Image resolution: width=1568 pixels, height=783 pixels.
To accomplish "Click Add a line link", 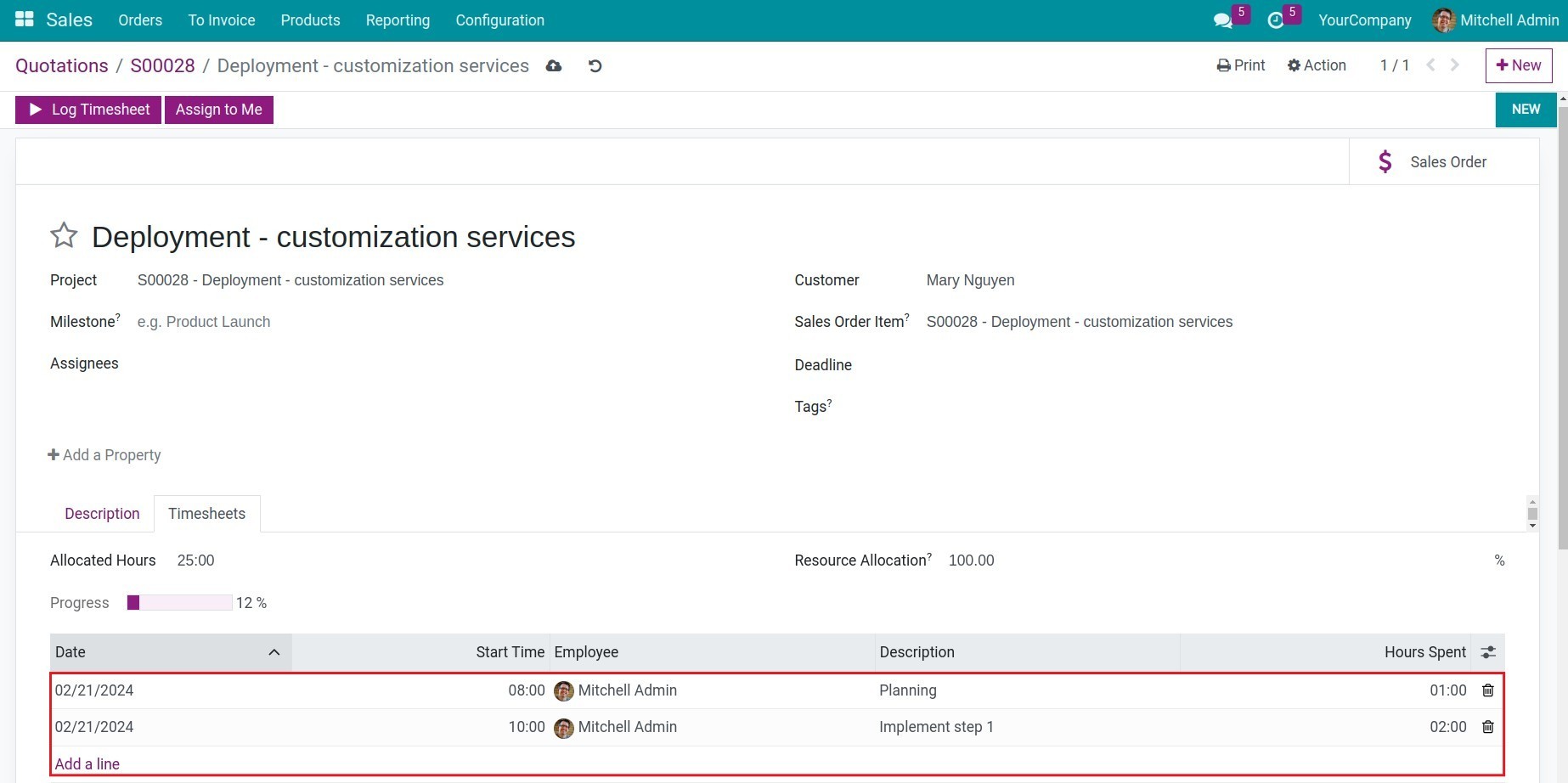I will (x=87, y=763).
